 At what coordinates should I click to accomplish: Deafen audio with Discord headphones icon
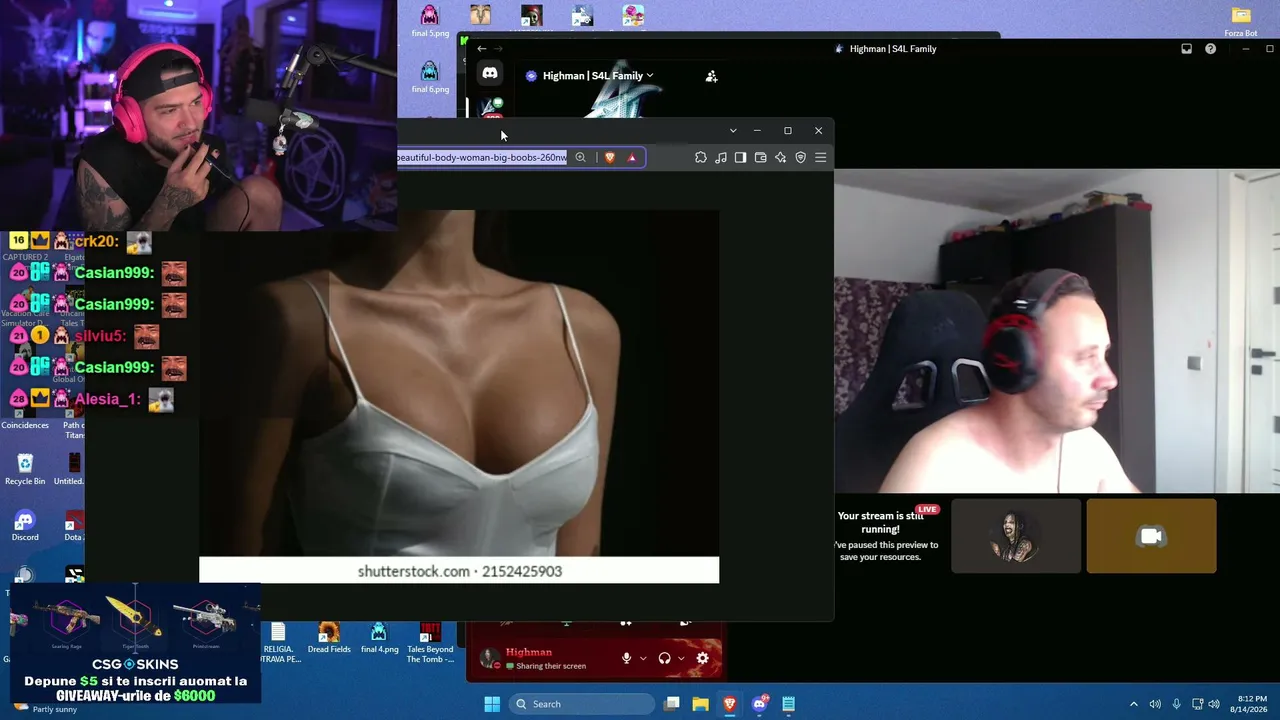(665, 658)
